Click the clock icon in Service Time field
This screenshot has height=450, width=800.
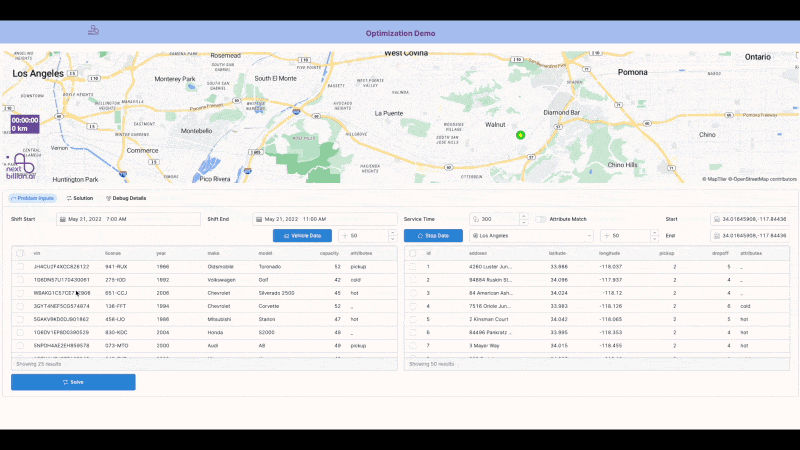tap(476, 219)
